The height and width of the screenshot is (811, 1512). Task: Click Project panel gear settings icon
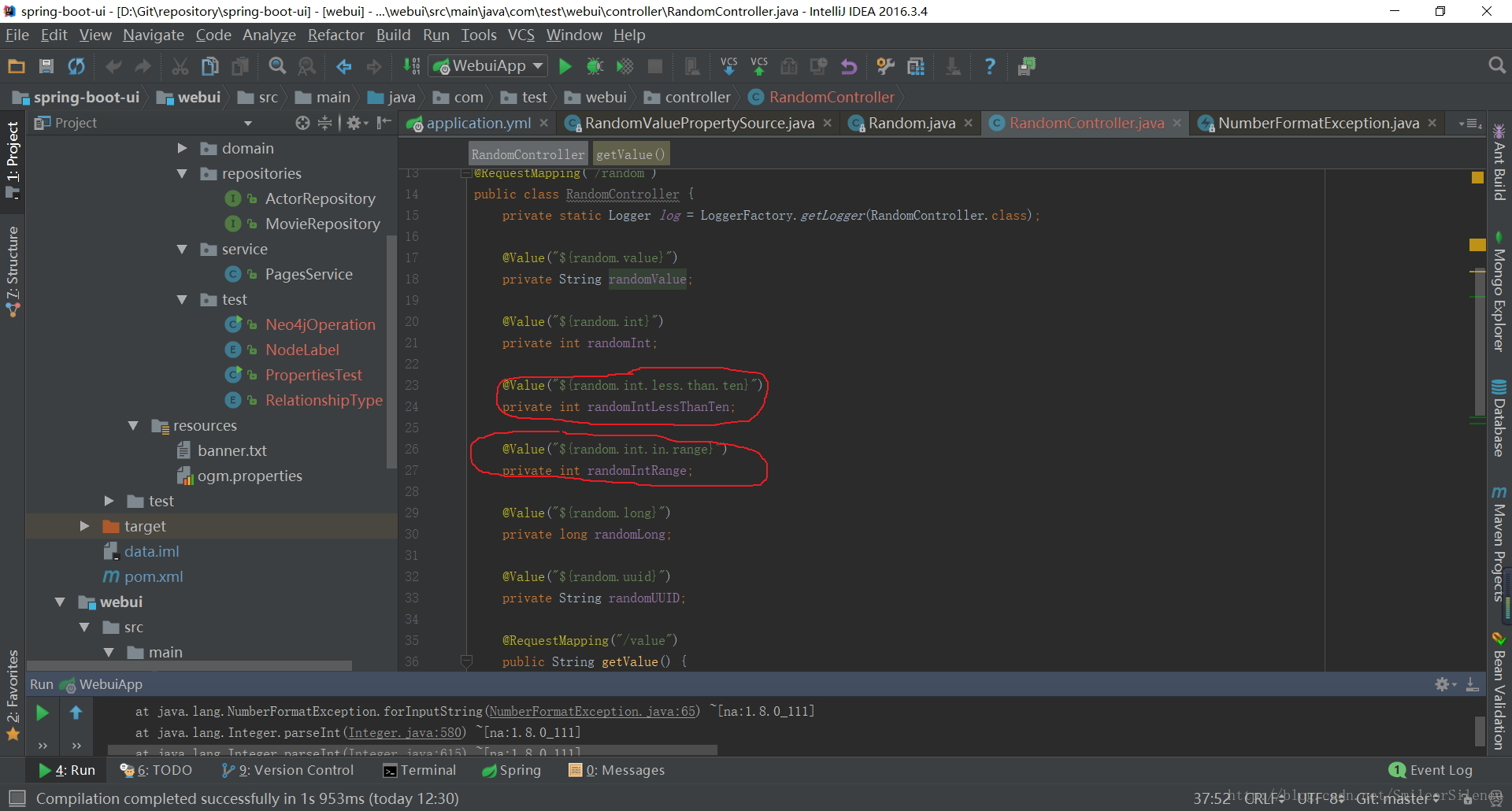[356, 123]
